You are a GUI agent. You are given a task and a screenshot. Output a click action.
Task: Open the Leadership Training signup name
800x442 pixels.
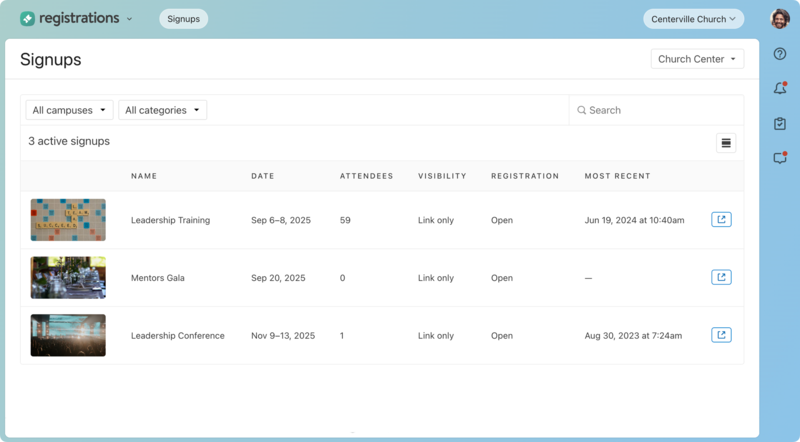(x=170, y=220)
